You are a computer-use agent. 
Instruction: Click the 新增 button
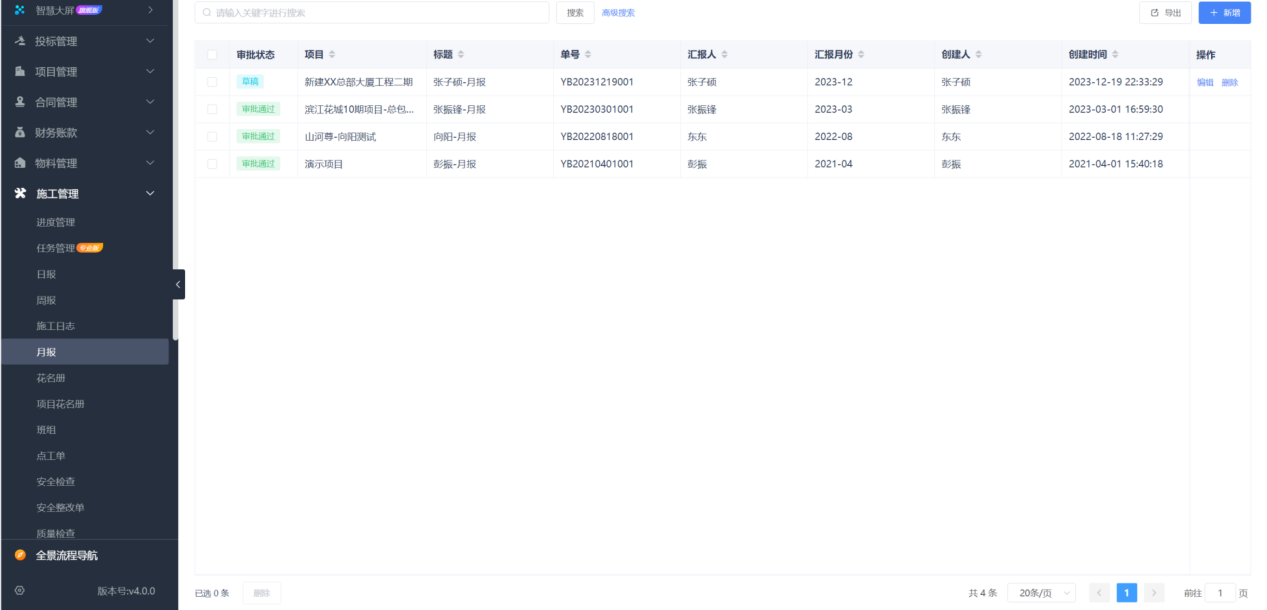[1224, 13]
